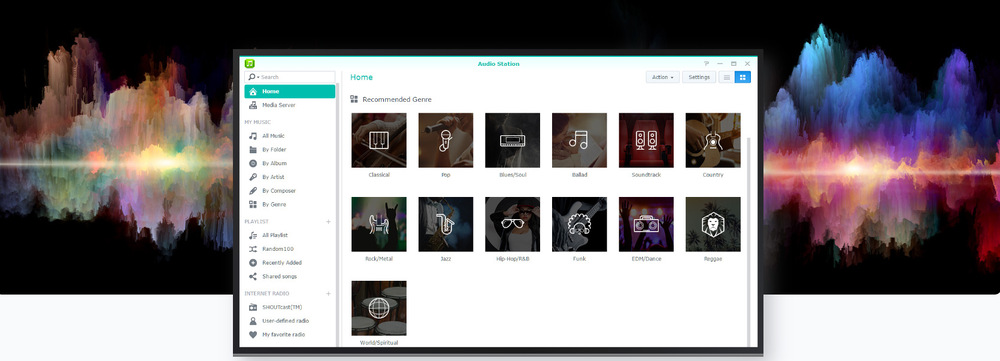Screen dimensions: 1000x361
Task: Browse music By Composer
Action: tap(290, 191)
